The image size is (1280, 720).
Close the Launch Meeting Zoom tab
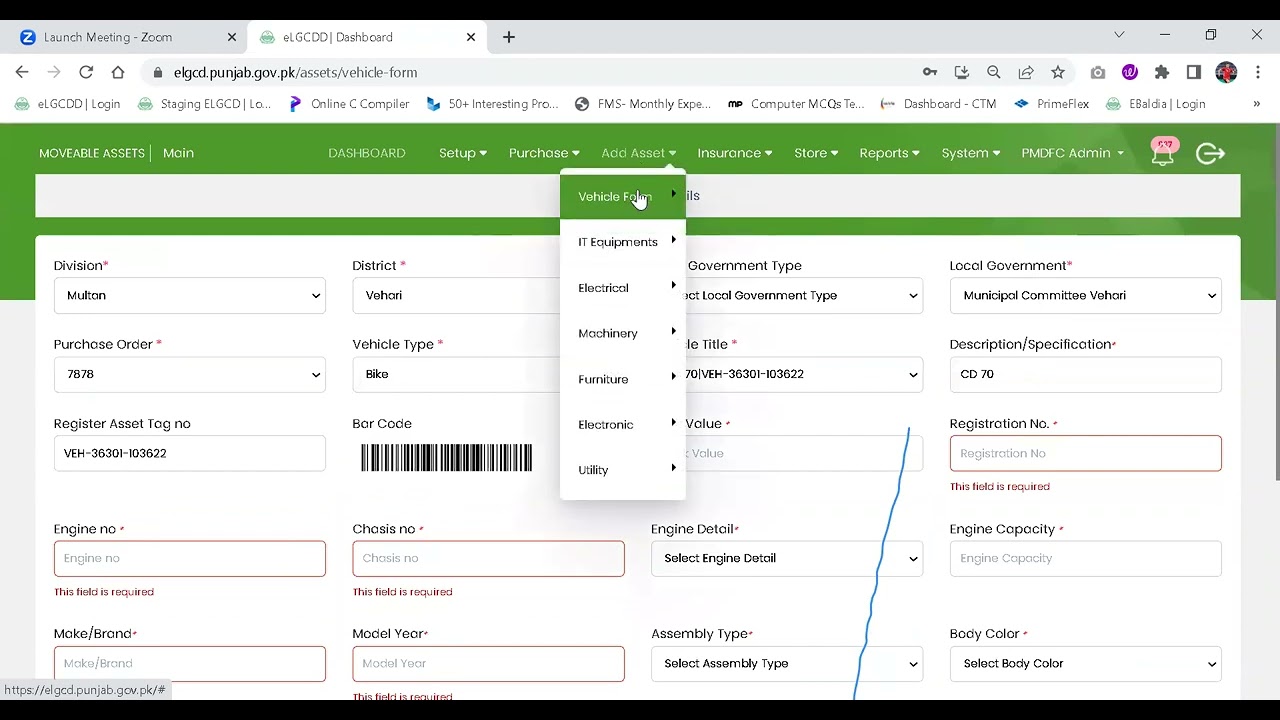232,37
